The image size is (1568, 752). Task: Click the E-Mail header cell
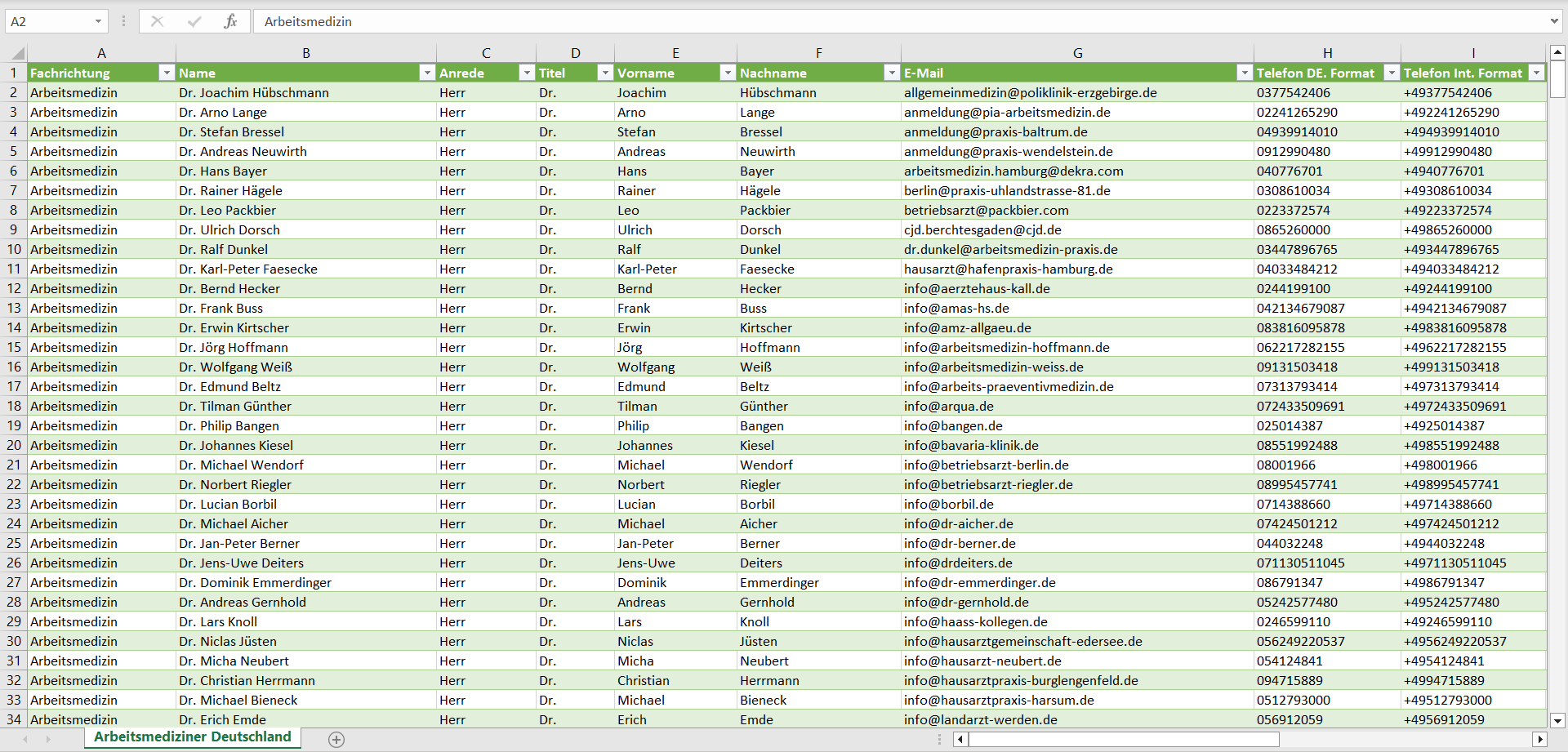[x=1077, y=73]
